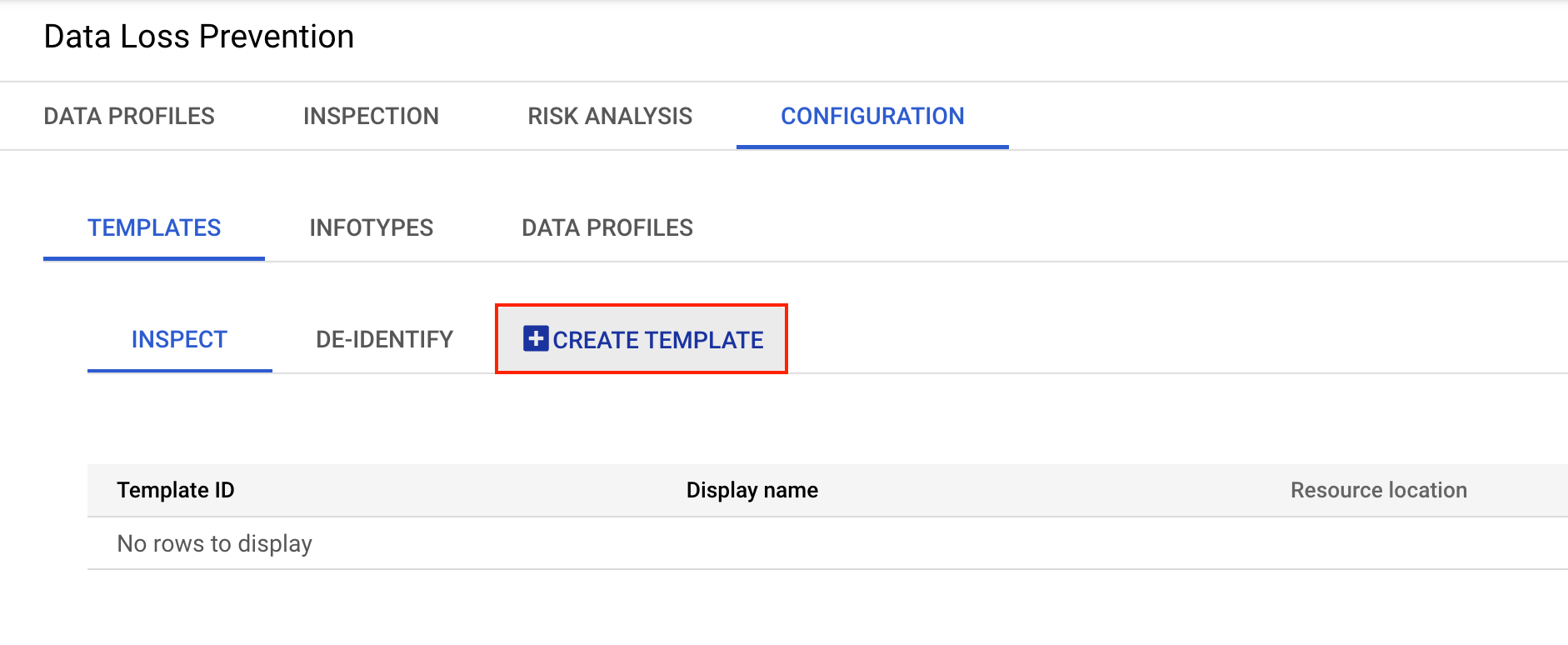Click the Display name column header
The image size is (1568, 645).
coord(752,490)
